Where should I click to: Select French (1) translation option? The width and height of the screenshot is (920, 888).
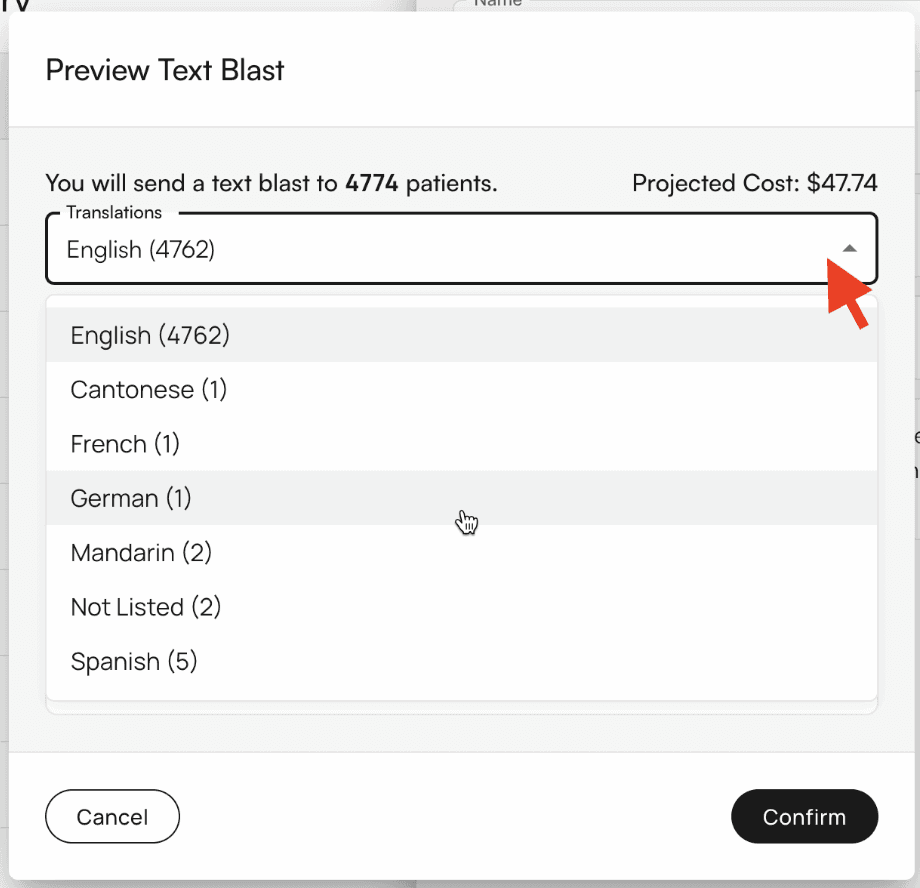pyautogui.click(x=125, y=444)
